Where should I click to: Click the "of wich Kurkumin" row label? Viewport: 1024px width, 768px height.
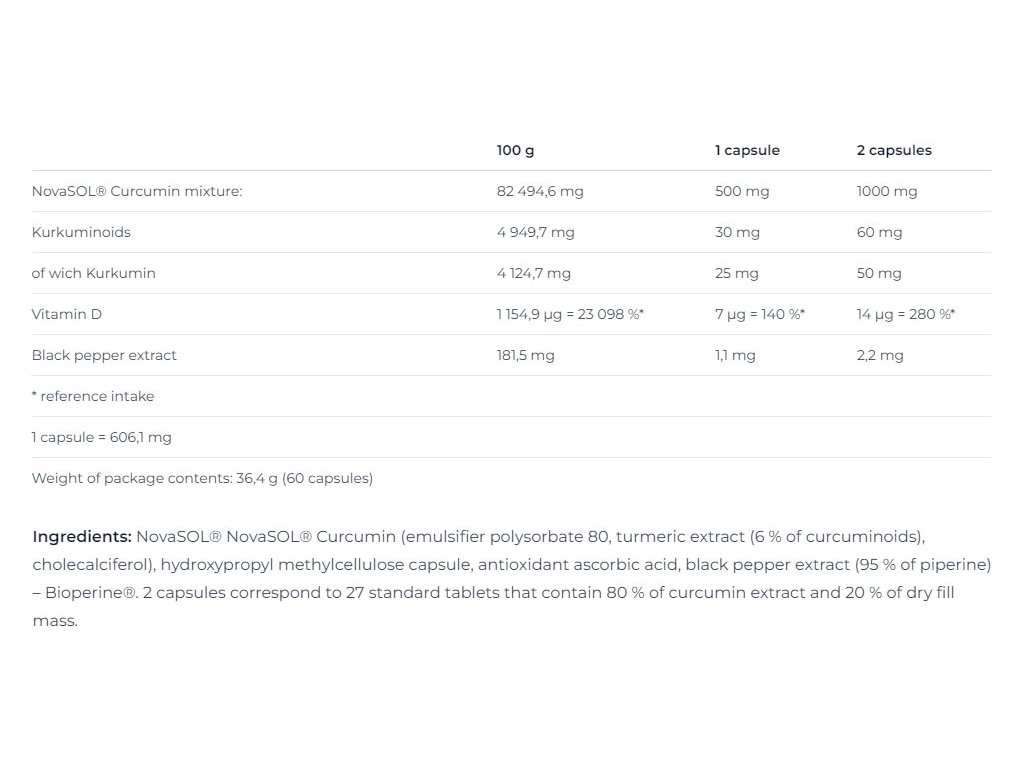pyautogui.click(x=93, y=273)
